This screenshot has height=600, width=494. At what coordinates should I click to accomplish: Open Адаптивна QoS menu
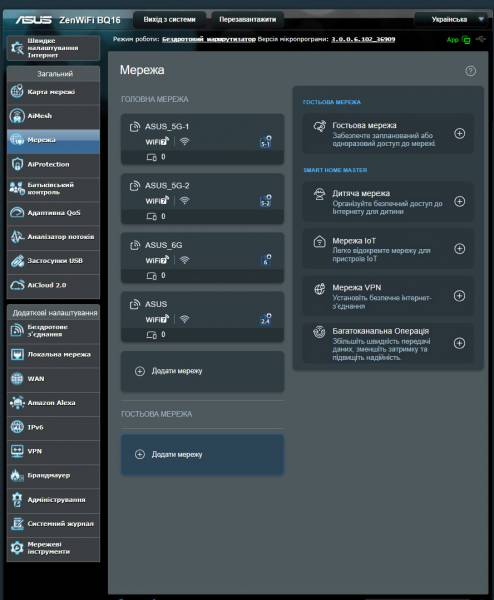(x=53, y=212)
